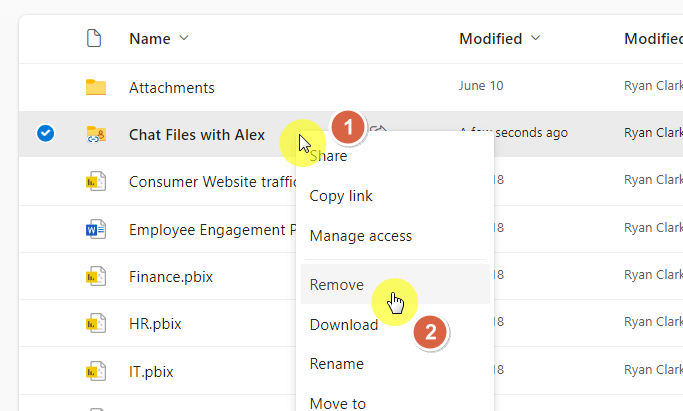683x411 pixels.
Task: Click the Modified By column header
Action: (653, 39)
